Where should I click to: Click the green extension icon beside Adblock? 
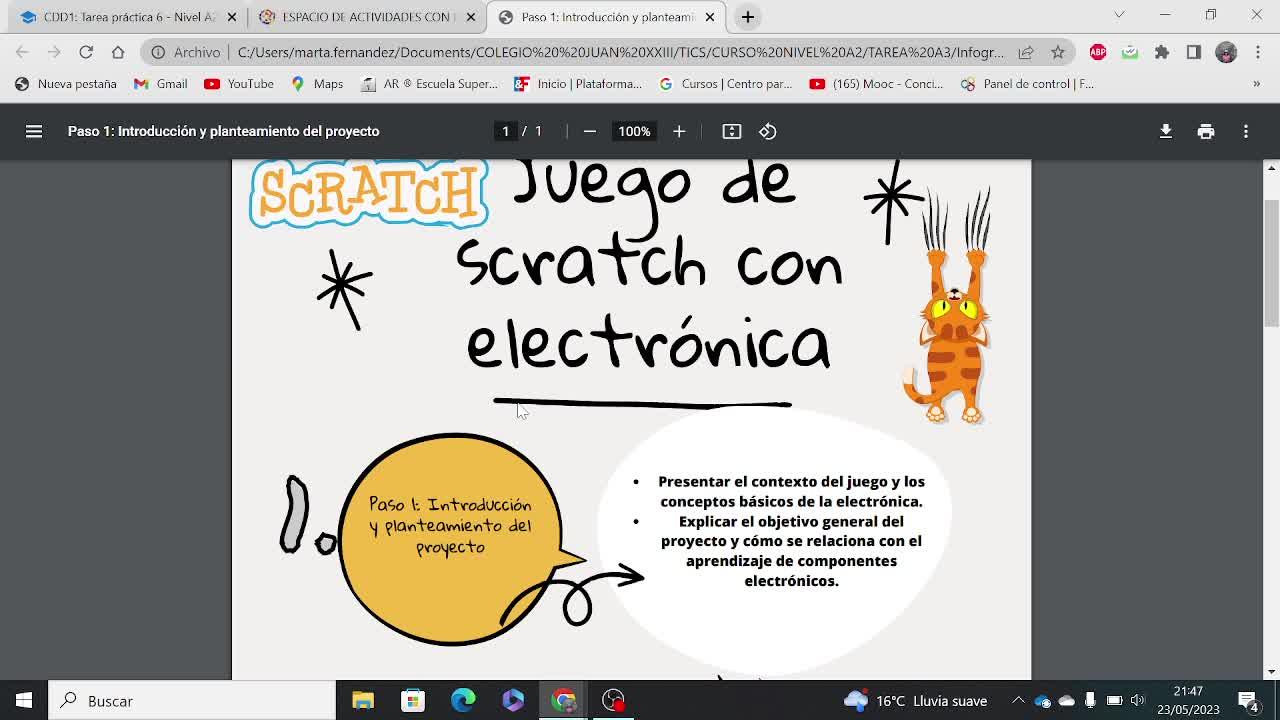(1130, 52)
